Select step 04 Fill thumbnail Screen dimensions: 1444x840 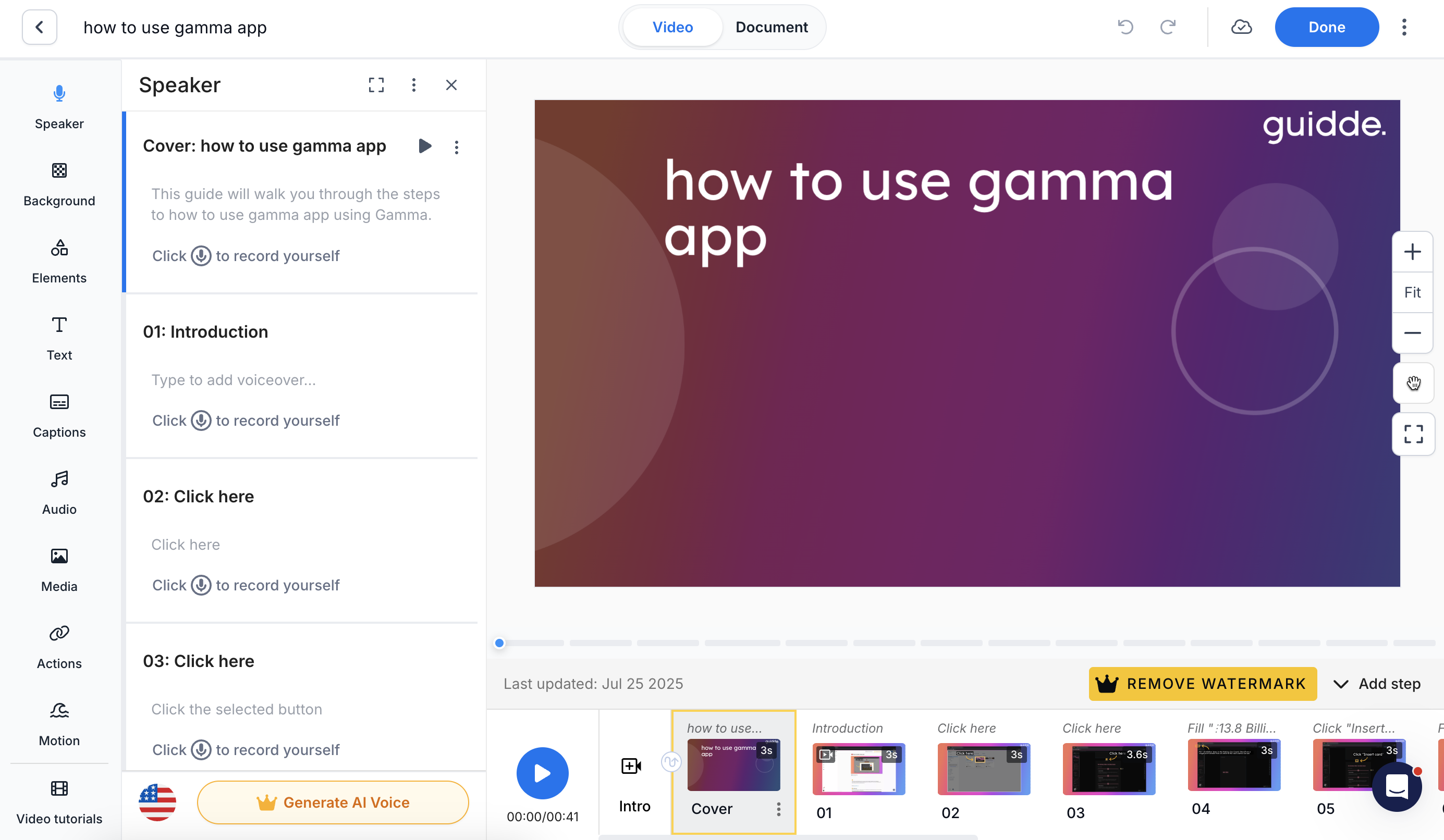pyautogui.click(x=1234, y=765)
